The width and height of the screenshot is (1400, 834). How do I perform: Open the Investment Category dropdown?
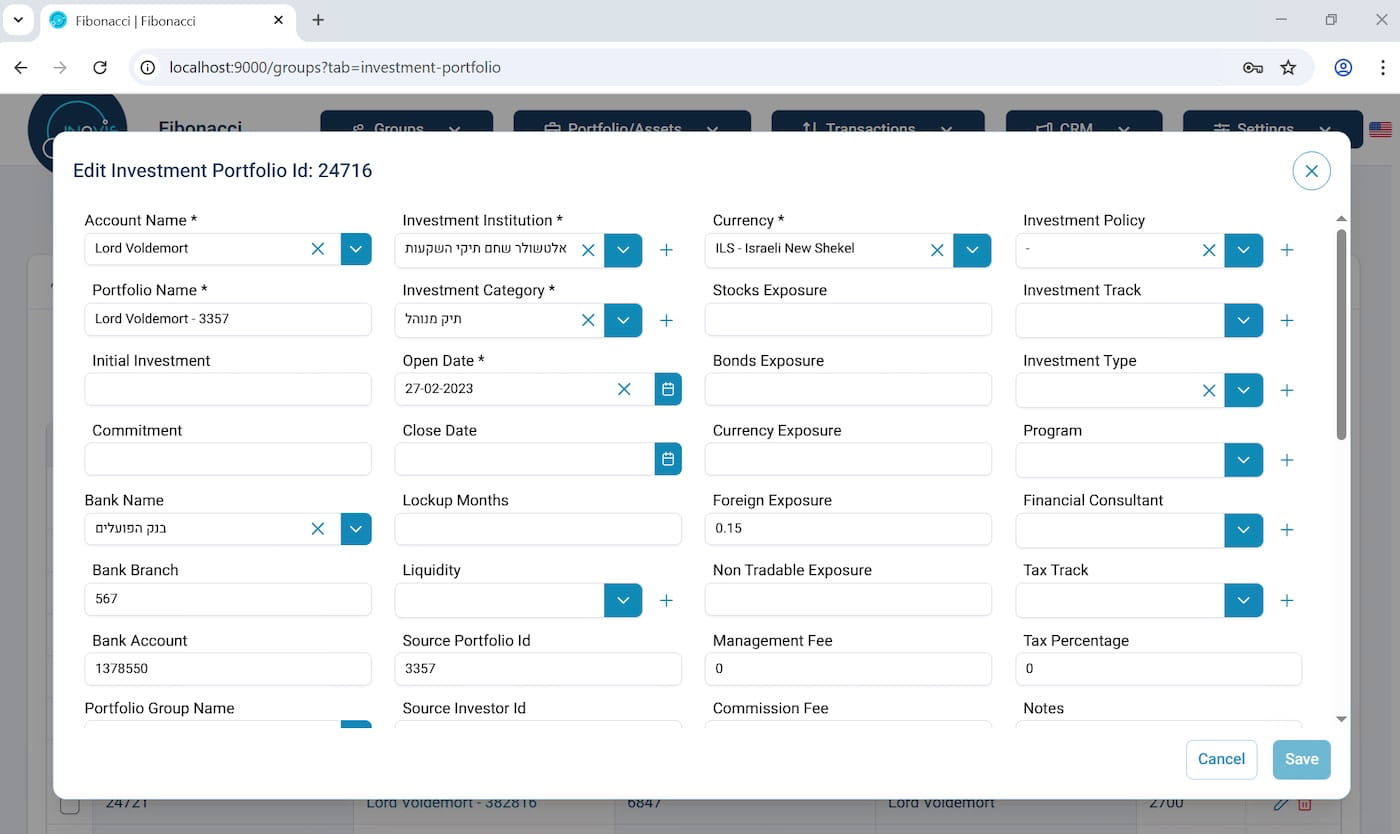623,320
